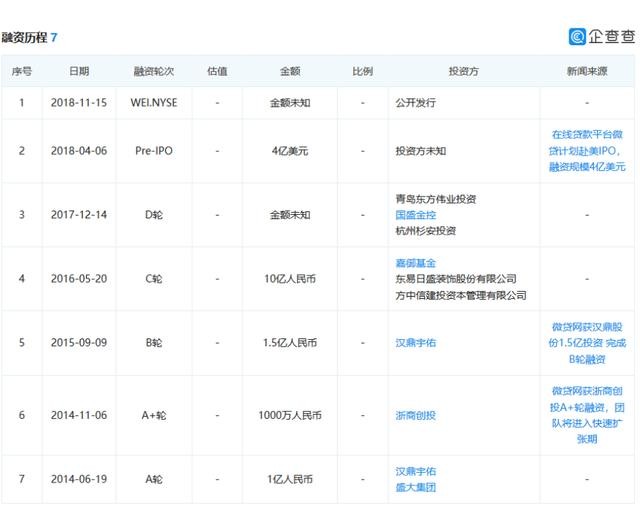This screenshot has height=508, width=640.
Task: Select the C轮 round cell
Action: 154,279
